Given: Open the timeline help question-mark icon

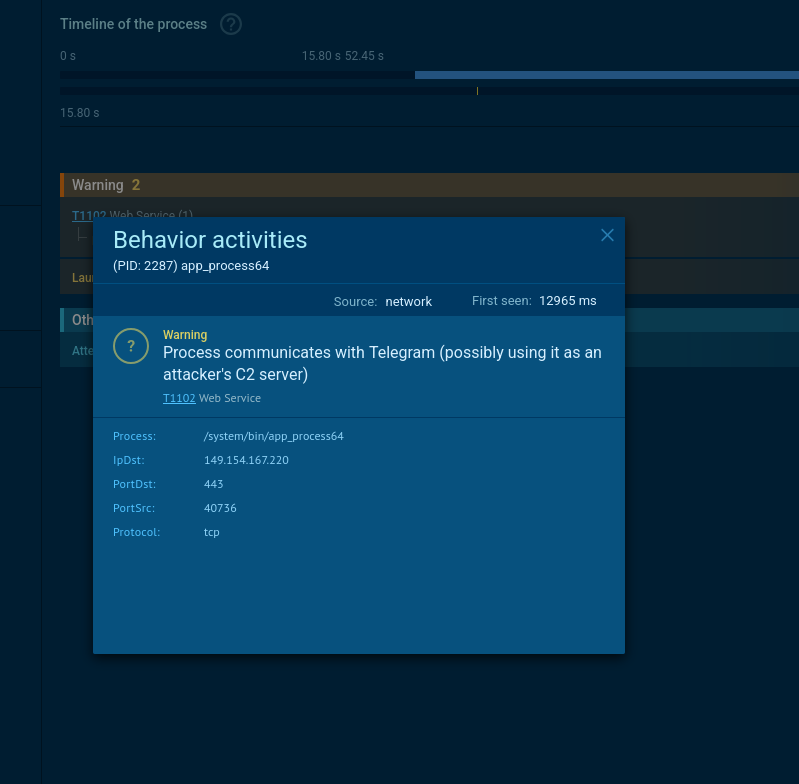Looking at the screenshot, I should [231, 24].
